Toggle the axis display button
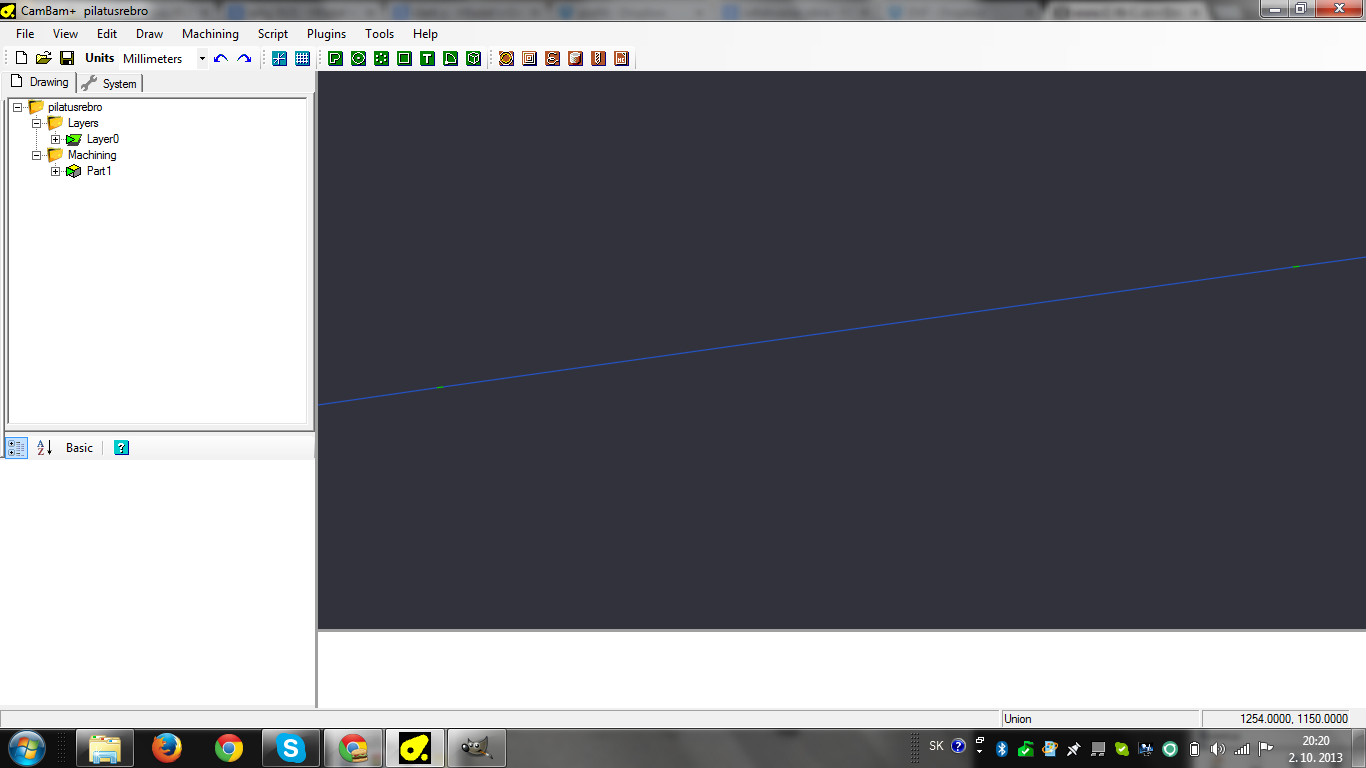This screenshot has height=768, width=1366. pos(279,58)
